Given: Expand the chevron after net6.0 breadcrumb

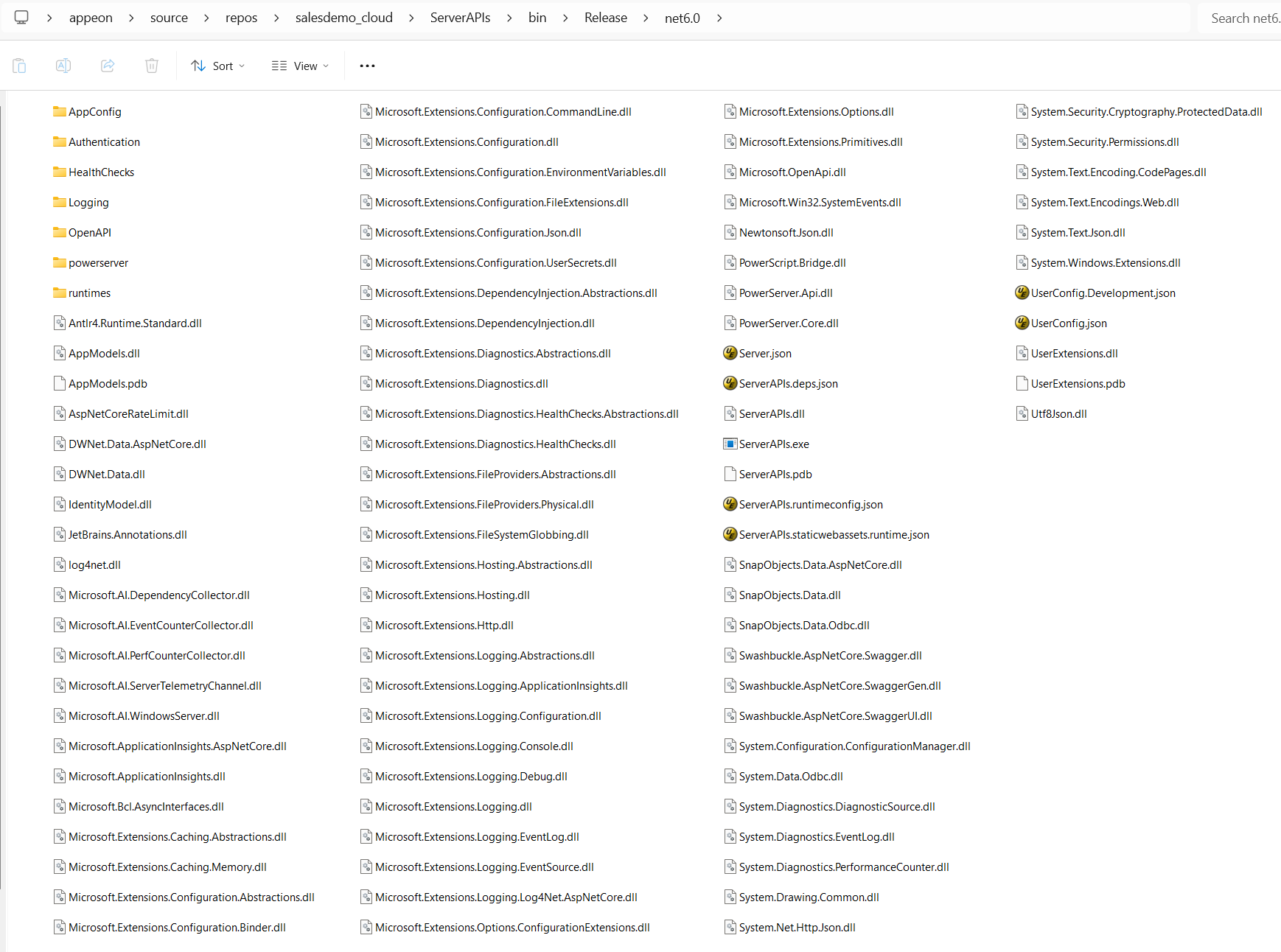Looking at the screenshot, I should pyautogui.click(x=719, y=18).
